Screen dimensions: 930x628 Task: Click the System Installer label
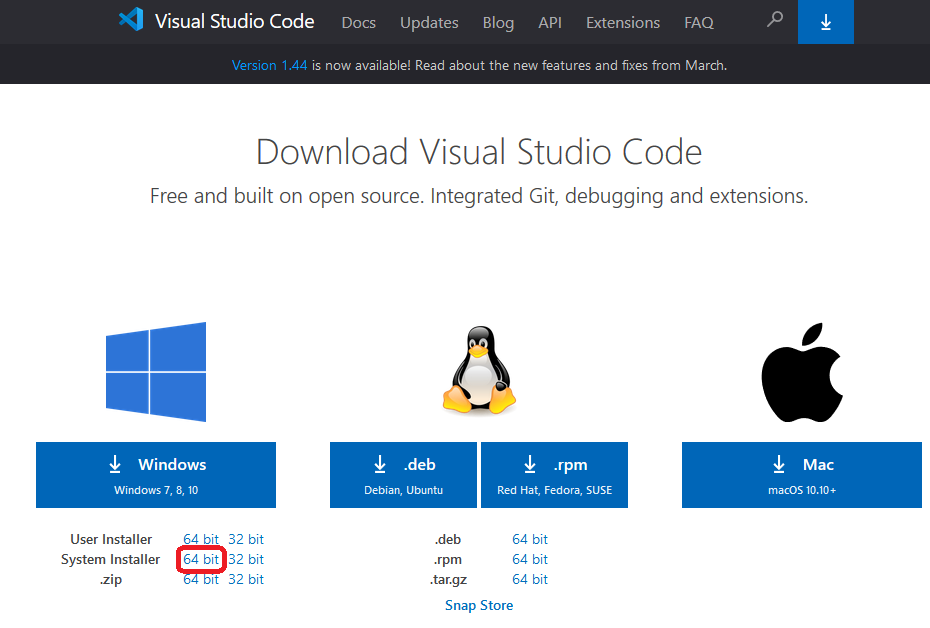(110, 559)
